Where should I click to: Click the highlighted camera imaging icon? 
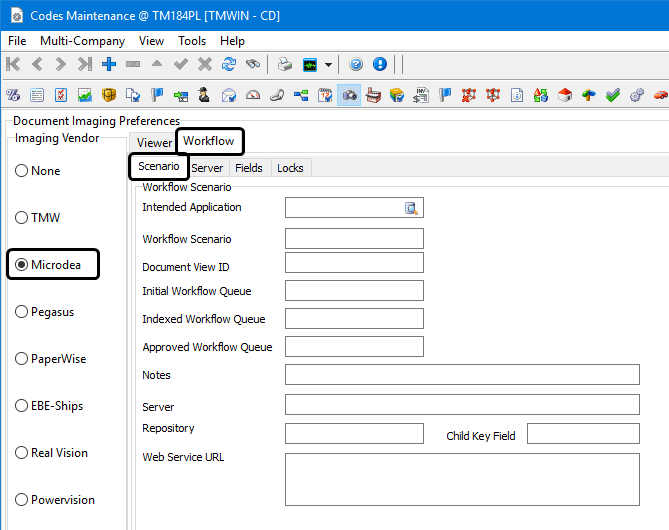pyautogui.click(x=350, y=95)
